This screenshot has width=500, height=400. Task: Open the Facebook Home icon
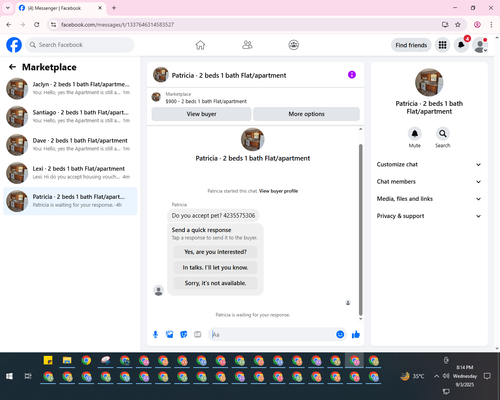(200, 45)
